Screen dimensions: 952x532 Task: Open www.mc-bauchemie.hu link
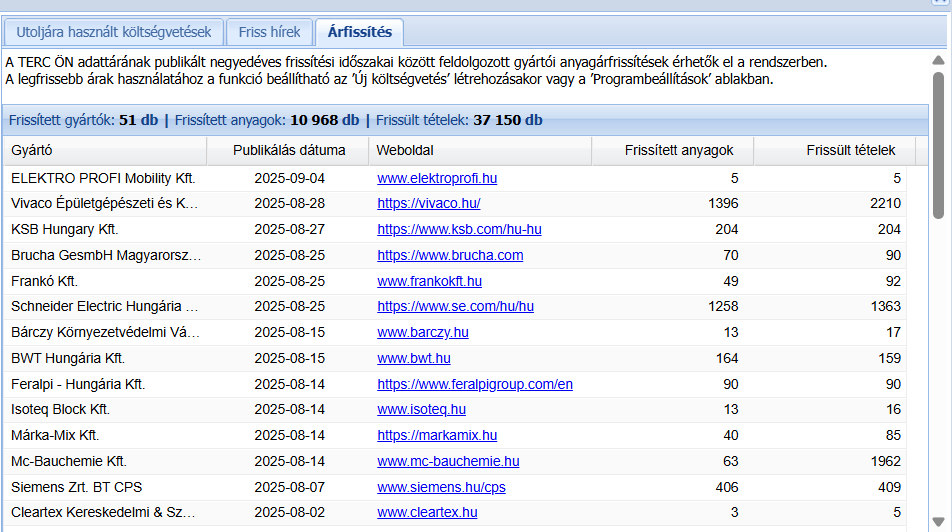click(x=448, y=462)
